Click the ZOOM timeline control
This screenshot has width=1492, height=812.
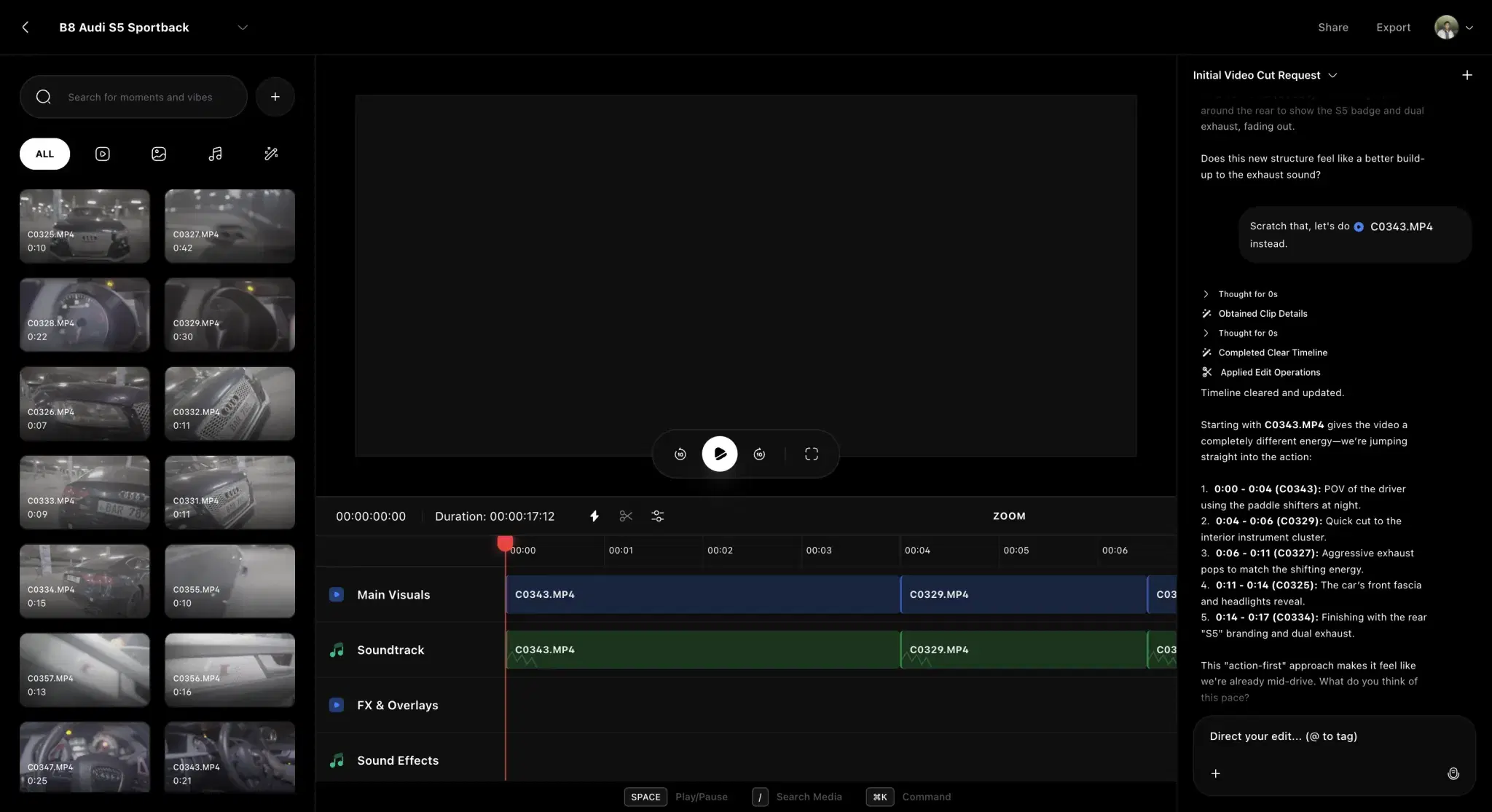click(1009, 516)
